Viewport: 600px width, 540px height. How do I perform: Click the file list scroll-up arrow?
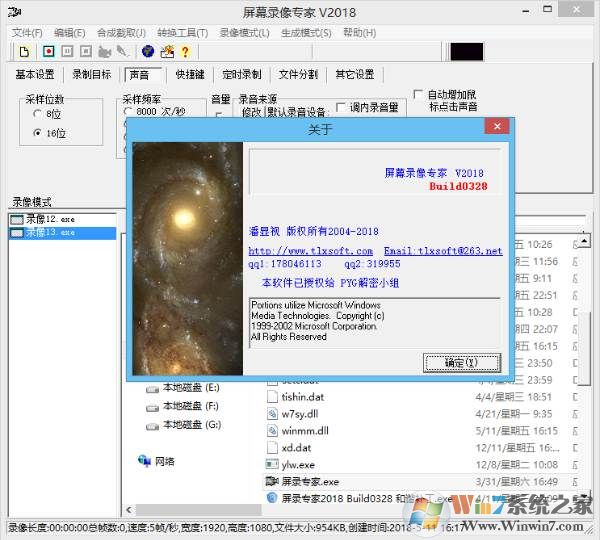(x=584, y=241)
